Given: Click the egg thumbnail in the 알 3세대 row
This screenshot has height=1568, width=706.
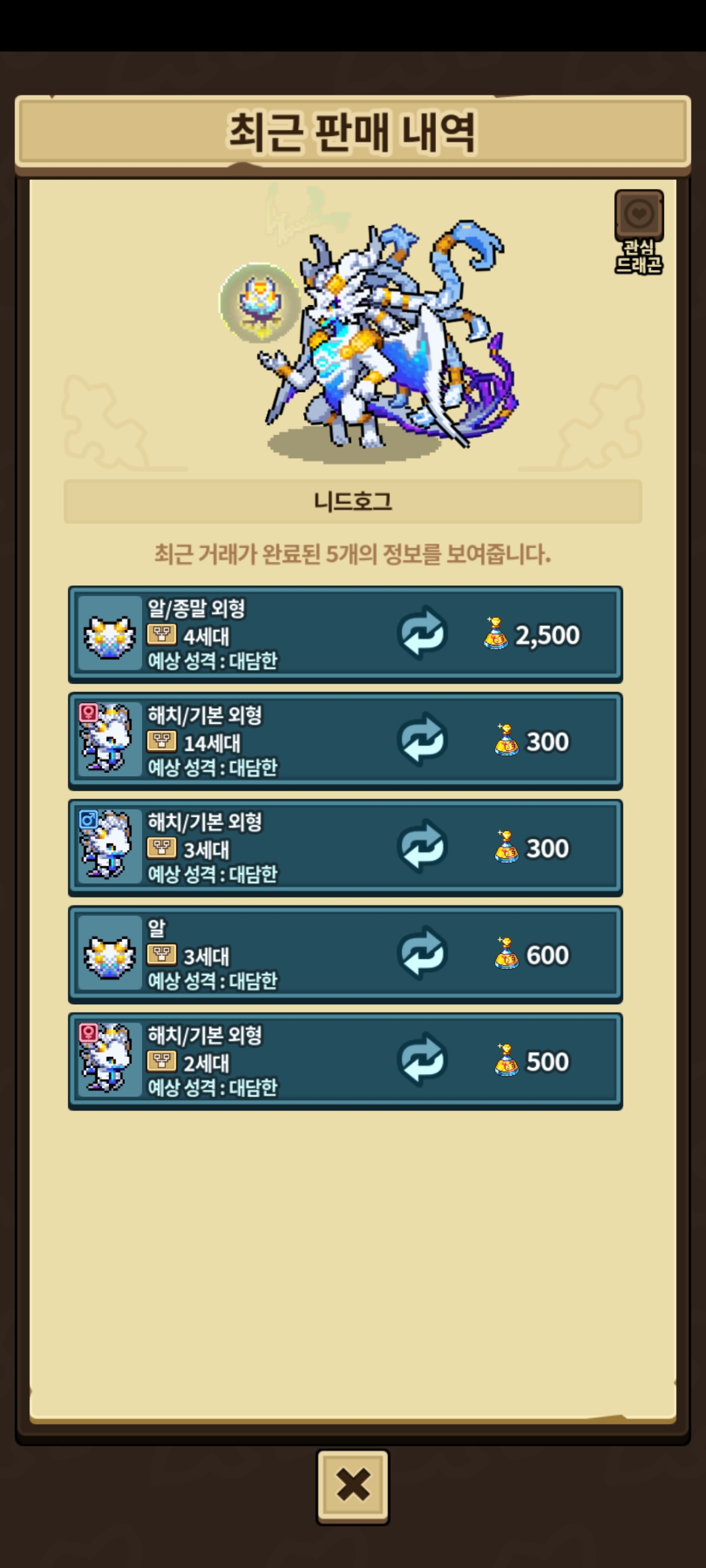Looking at the screenshot, I should click(110, 954).
